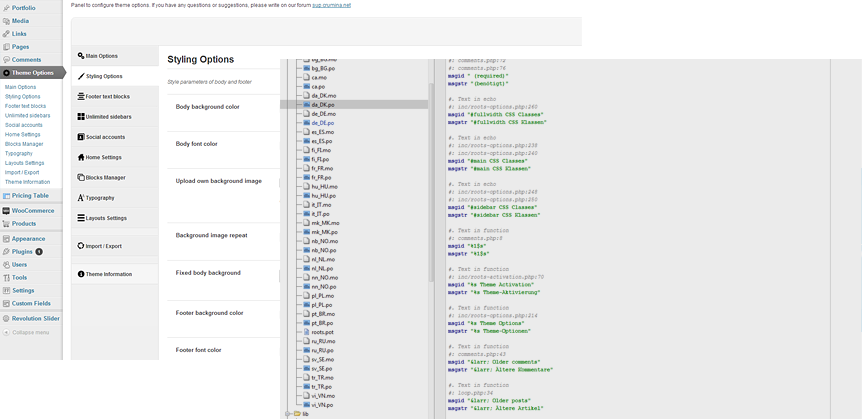Image resolution: width=862 pixels, height=419 pixels.
Task: Click the Typography letter icon
Action: coord(81,198)
